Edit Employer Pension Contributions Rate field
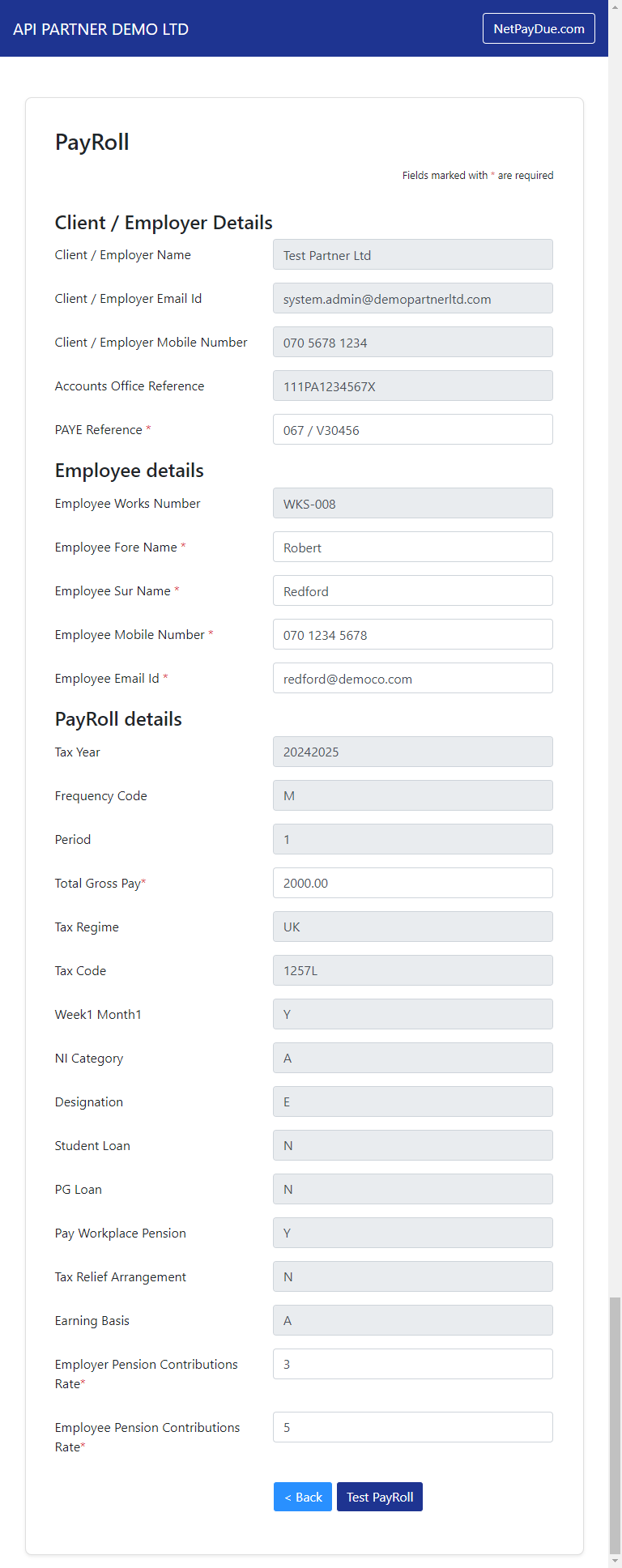 point(413,1364)
